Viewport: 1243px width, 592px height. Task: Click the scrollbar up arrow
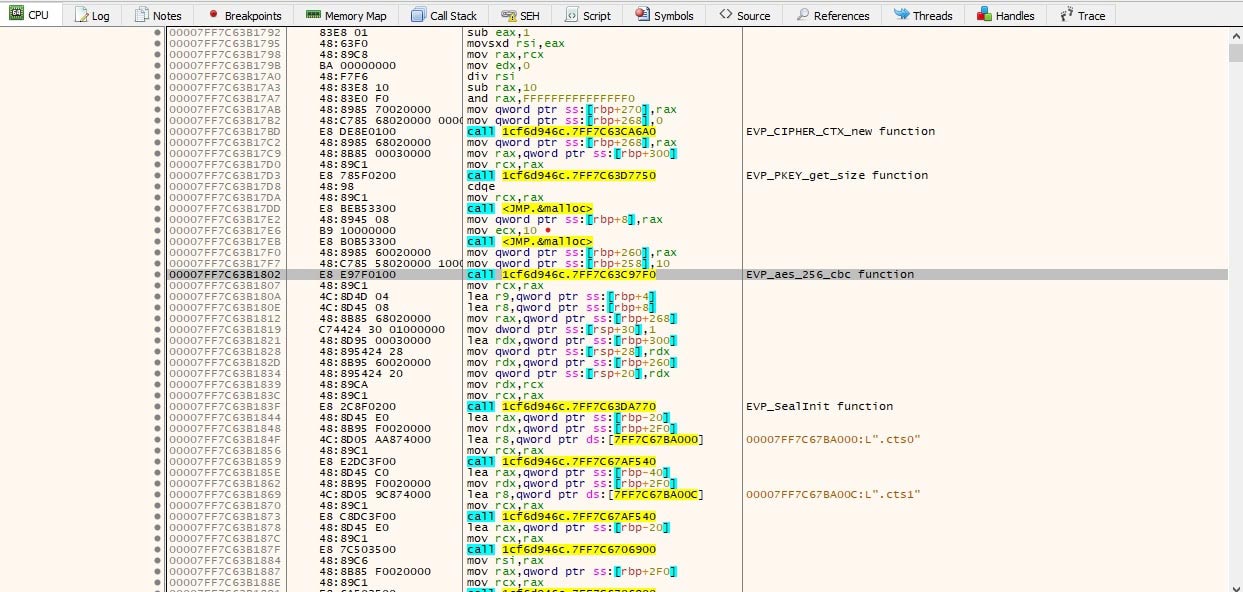1235,34
